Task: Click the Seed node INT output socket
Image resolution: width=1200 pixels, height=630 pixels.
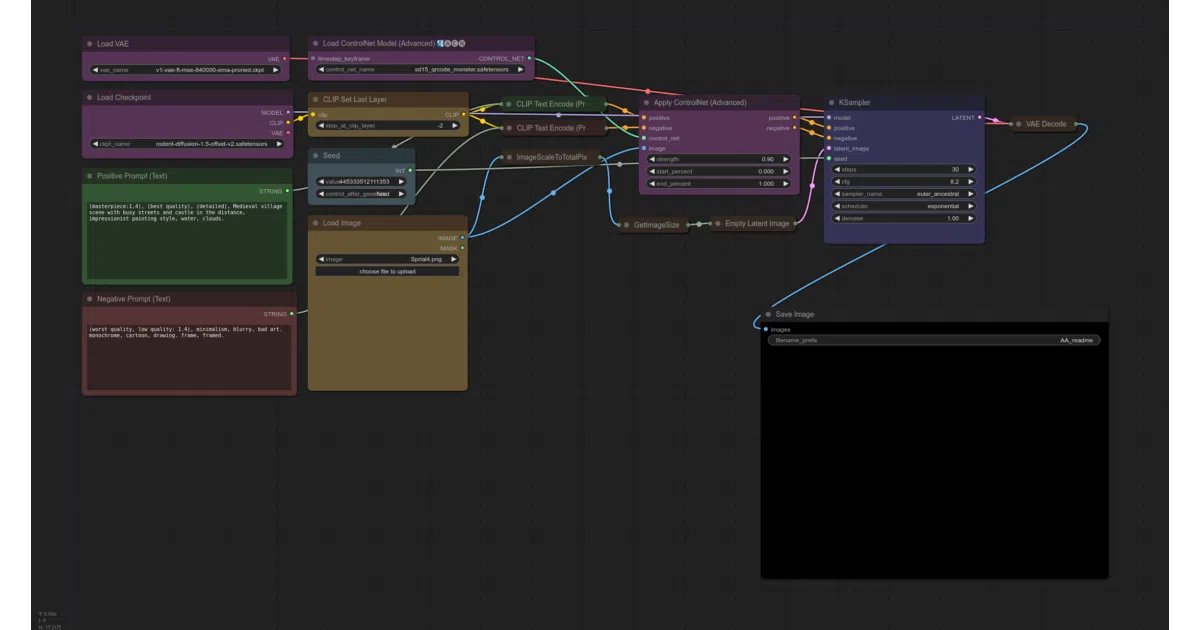Action: coord(410,171)
